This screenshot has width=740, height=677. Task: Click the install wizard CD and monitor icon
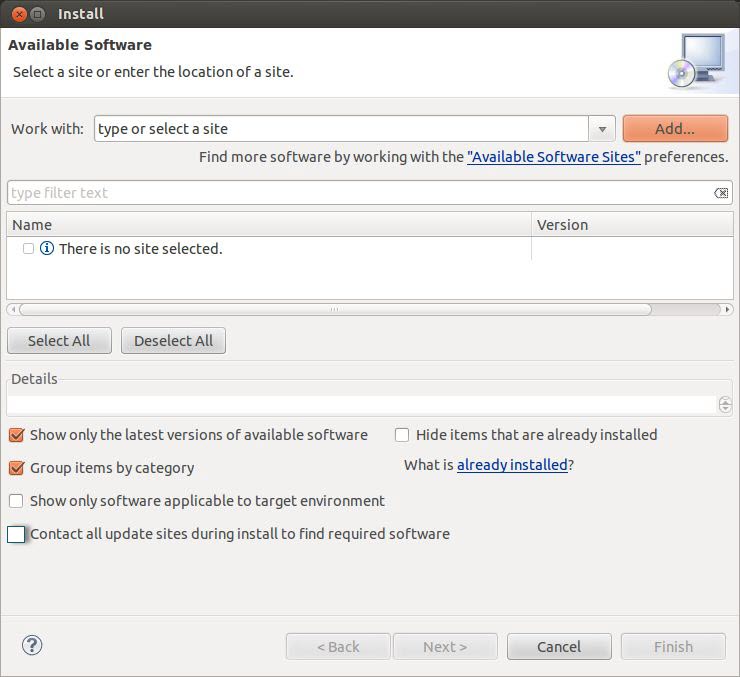698,60
